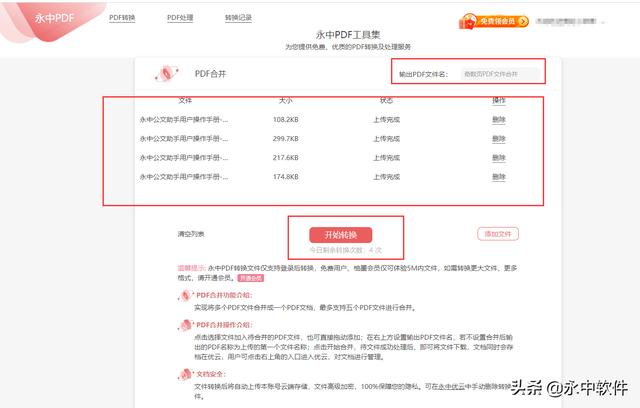Image resolution: width=640 pixels, height=408 pixels.
Task: Click the 操作 column header
Action: click(499, 100)
